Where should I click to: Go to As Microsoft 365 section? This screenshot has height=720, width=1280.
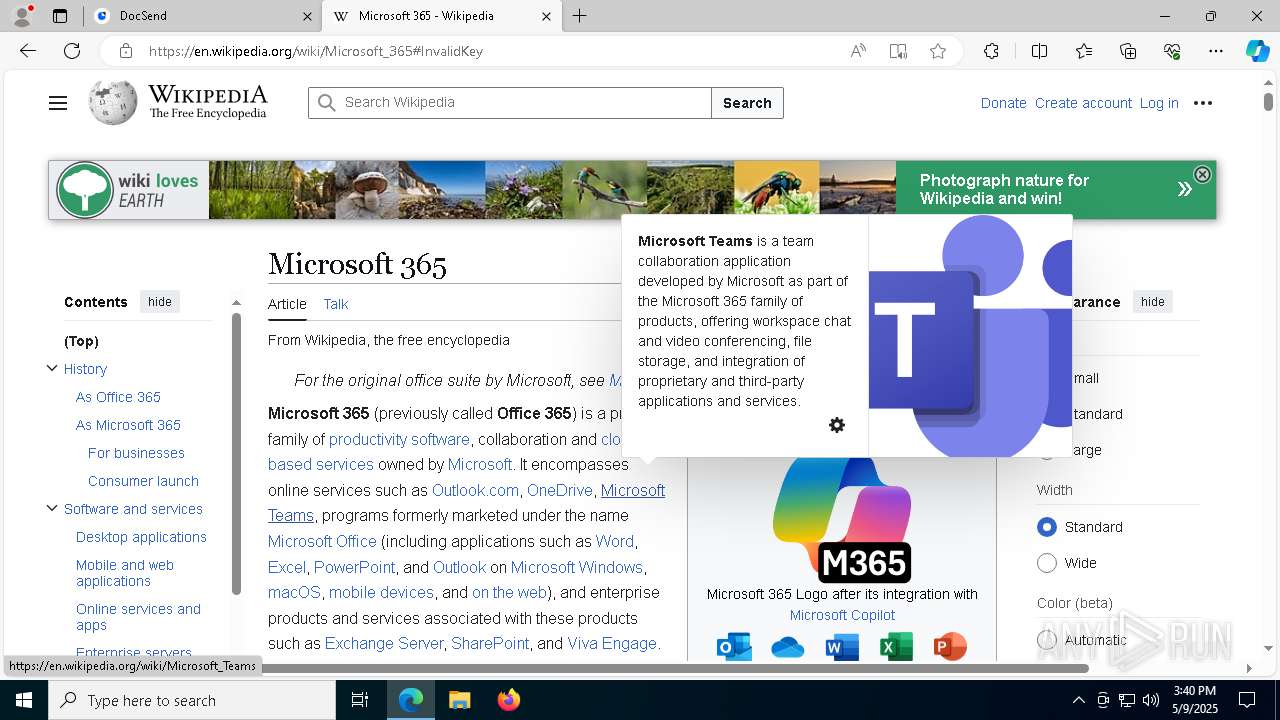pos(128,425)
